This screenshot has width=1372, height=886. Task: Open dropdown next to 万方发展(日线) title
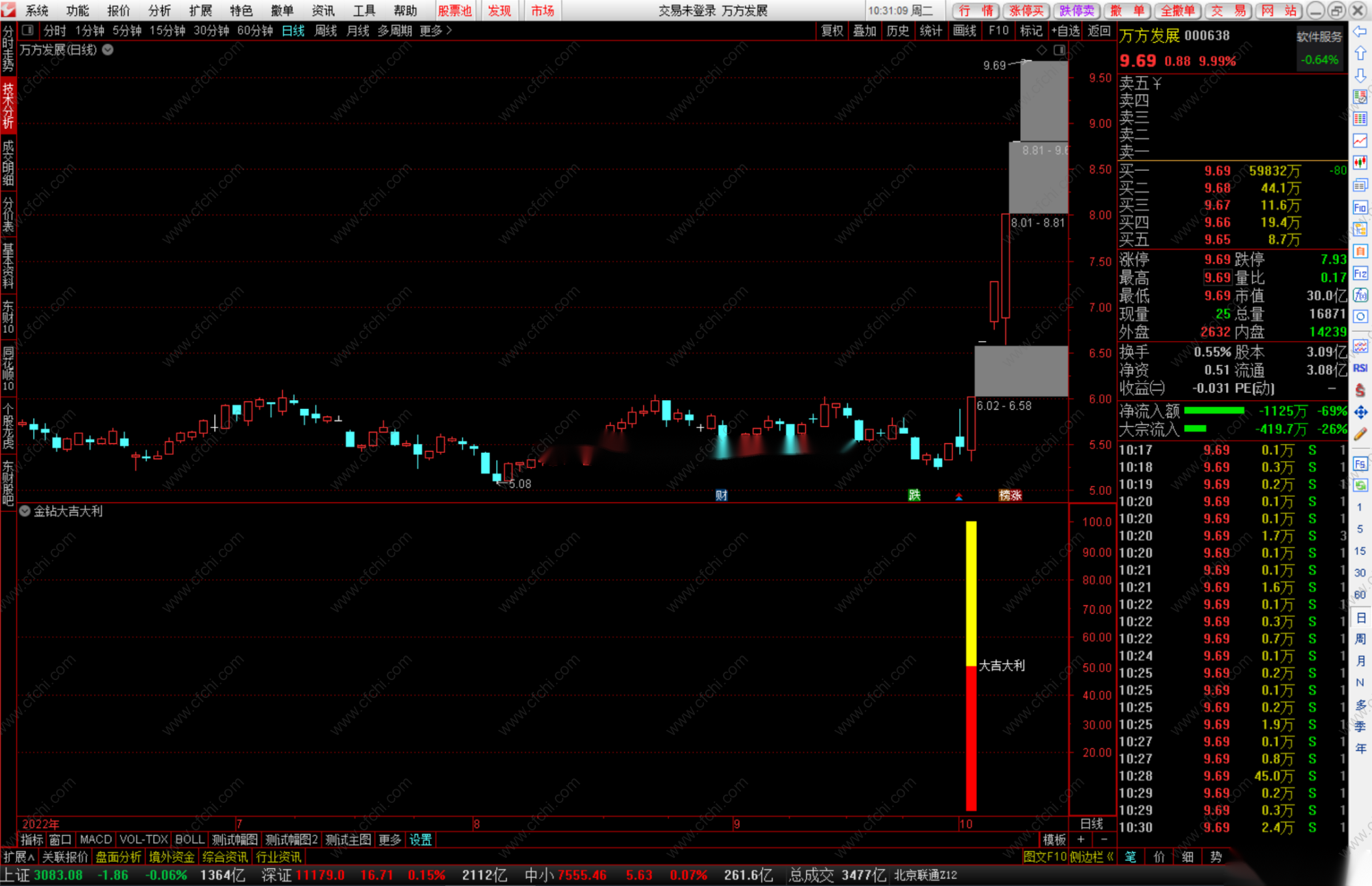click(x=108, y=50)
